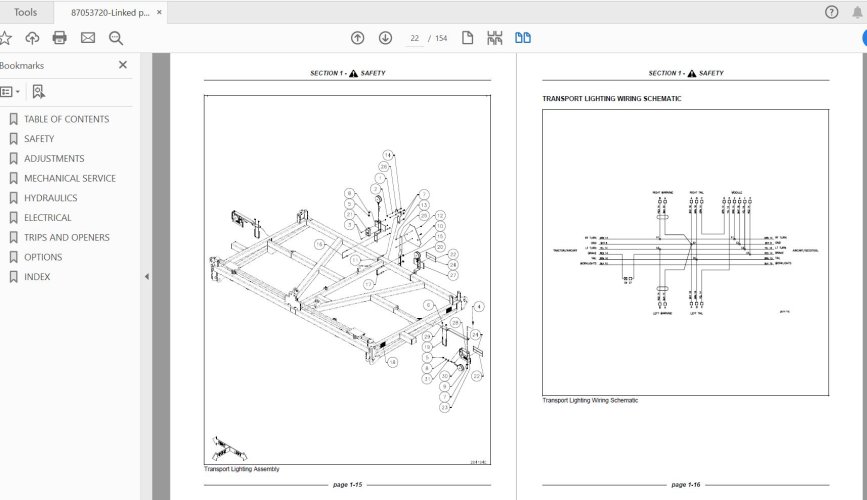Screen dimensions: 867x500
Task: Select HYDRAULICS bookmark
Action: [50, 198]
